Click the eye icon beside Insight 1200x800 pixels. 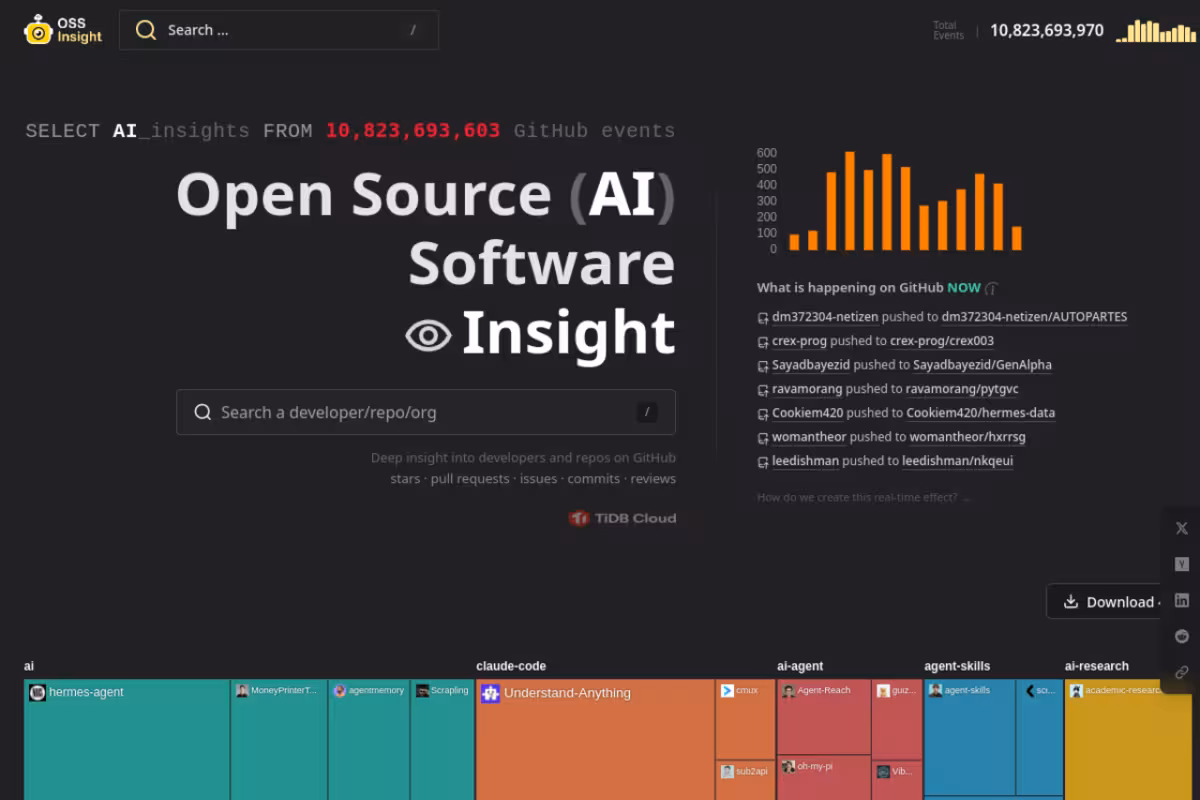[428, 335]
